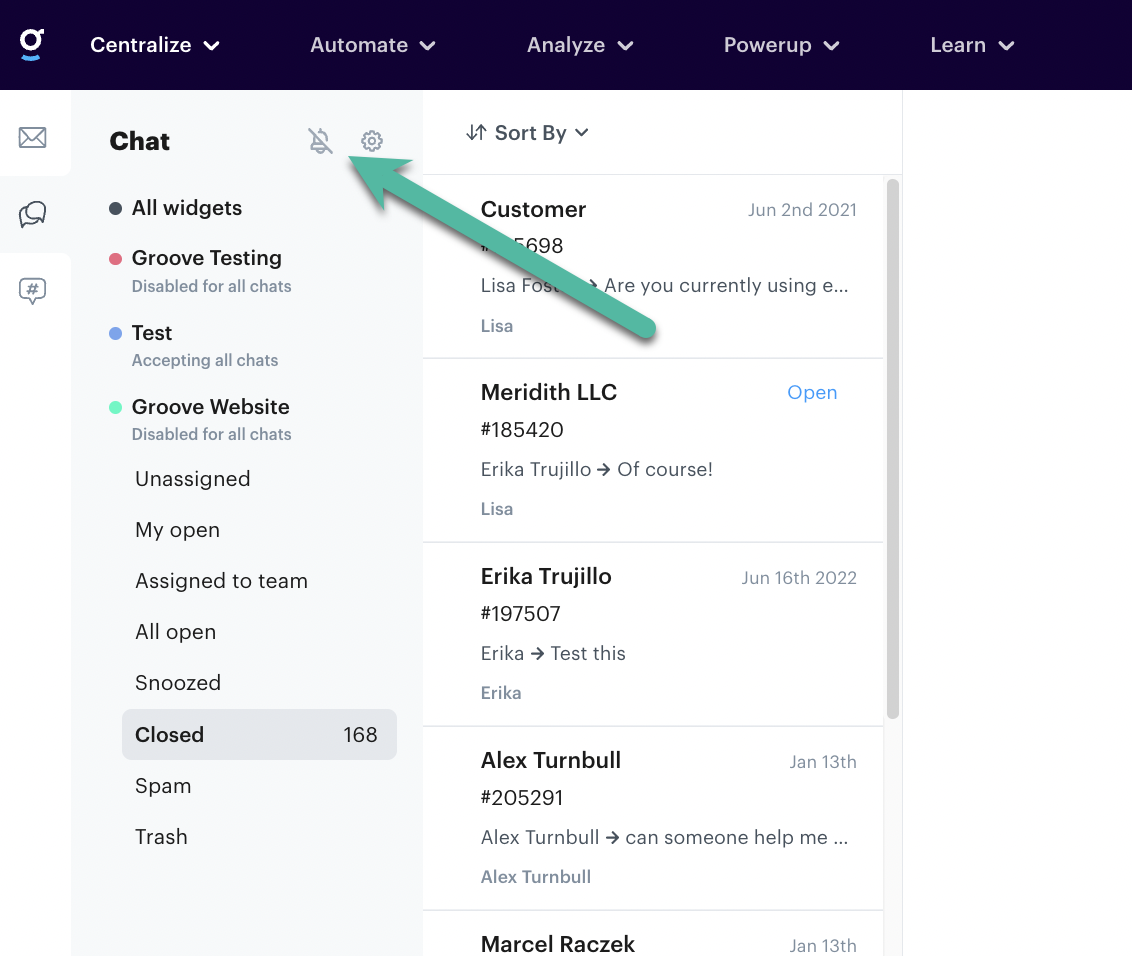The height and width of the screenshot is (956, 1132).
Task: Open the hashtag message sidebar icon
Action: coord(33,291)
